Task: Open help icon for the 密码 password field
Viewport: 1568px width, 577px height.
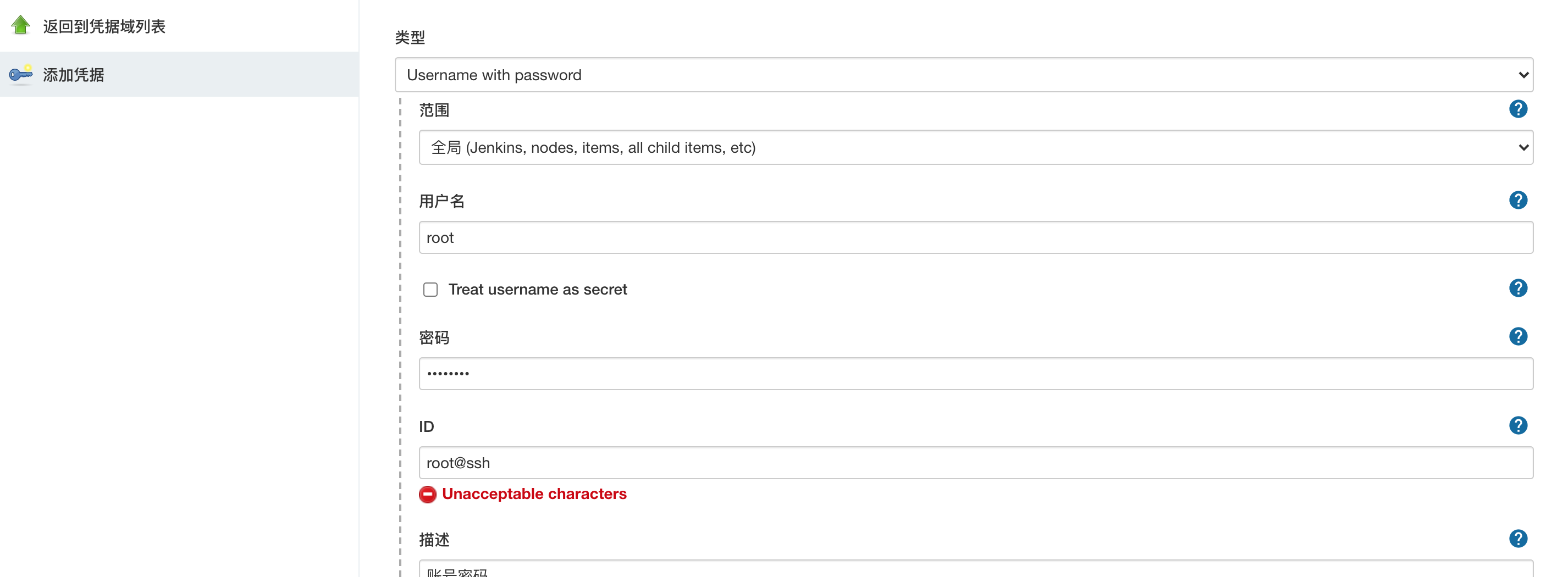Action: click(x=1517, y=336)
